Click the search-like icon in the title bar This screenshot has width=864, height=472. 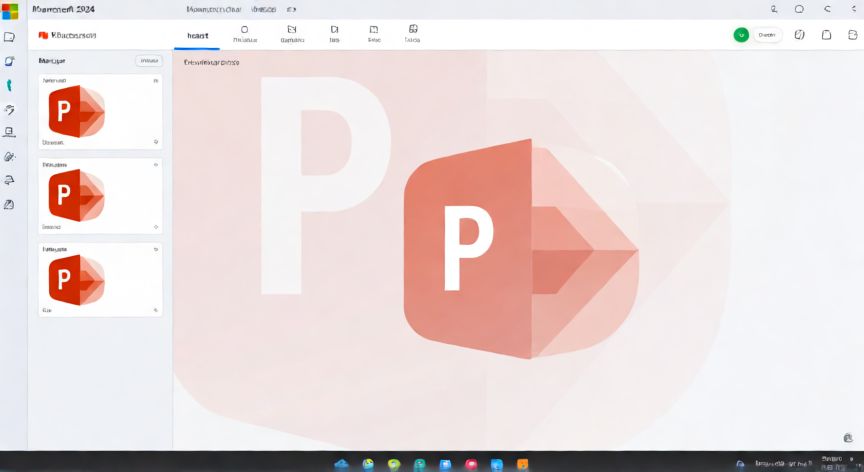click(x=774, y=9)
